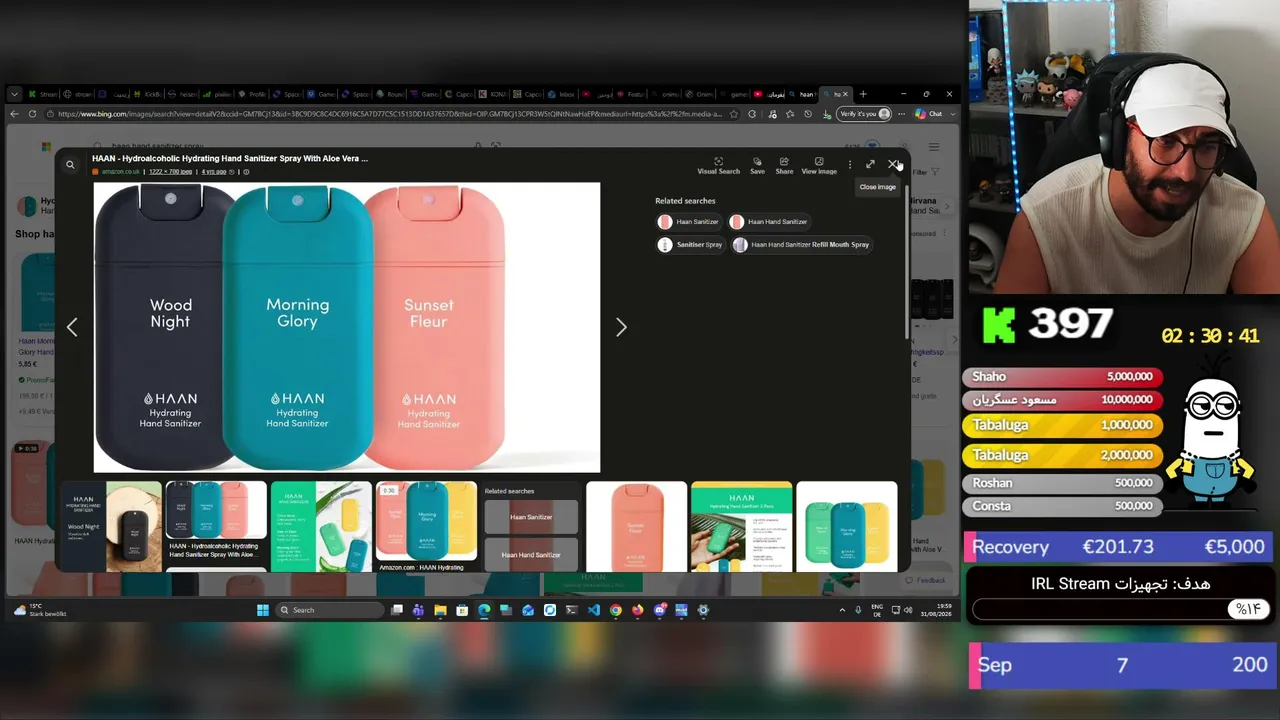1280x720 pixels.
Task: Go back in the browser
Action: [14, 114]
